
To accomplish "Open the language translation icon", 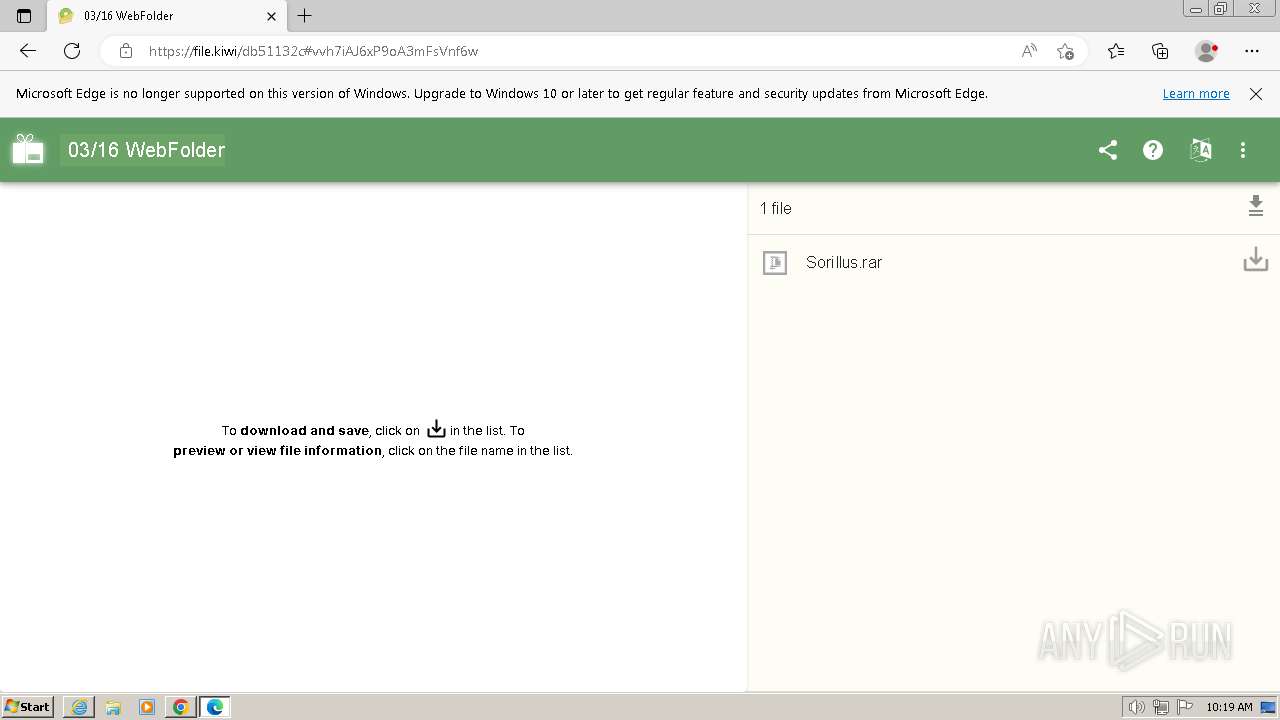I will pyautogui.click(x=1200, y=150).
